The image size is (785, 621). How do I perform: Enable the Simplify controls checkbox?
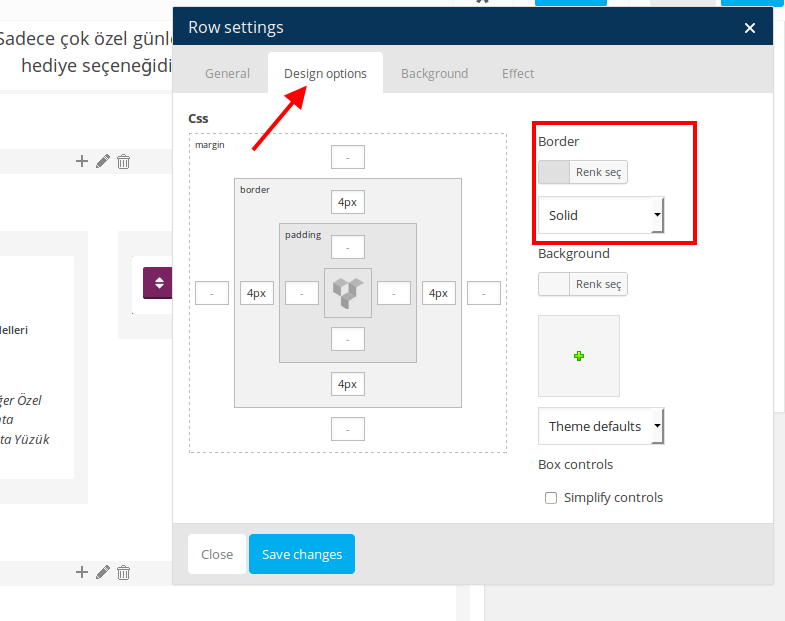click(551, 498)
